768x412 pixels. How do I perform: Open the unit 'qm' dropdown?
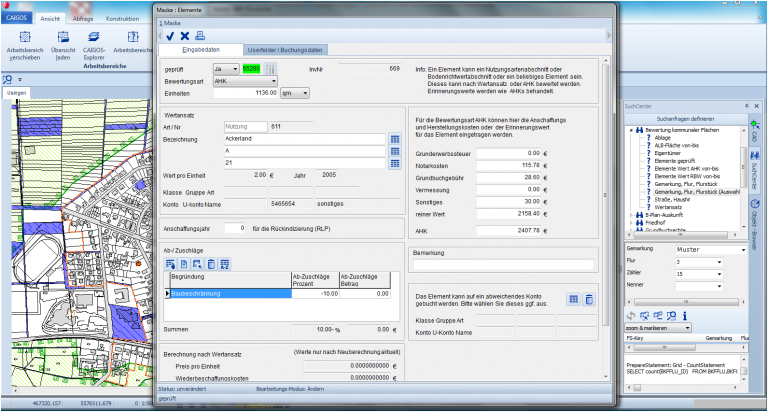pos(305,93)
